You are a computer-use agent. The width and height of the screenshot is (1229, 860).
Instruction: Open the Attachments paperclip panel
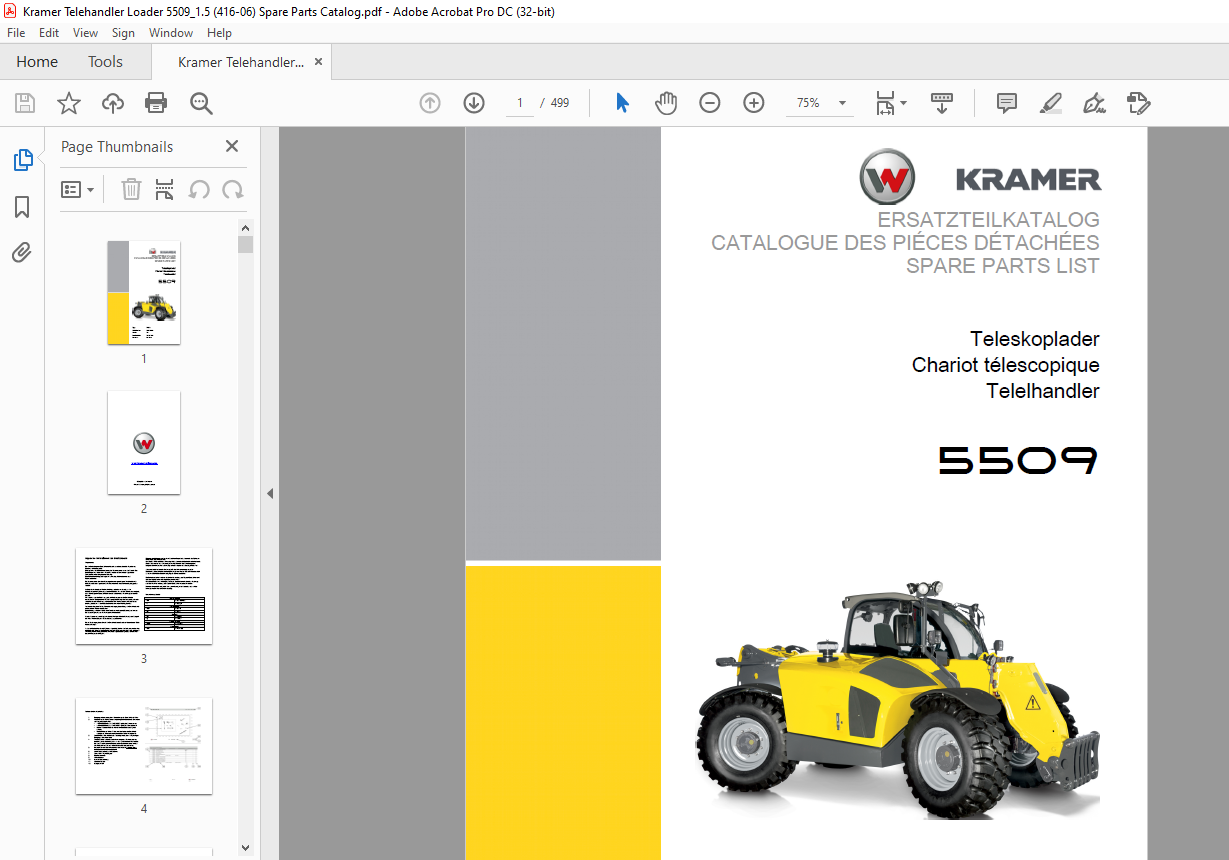click(22, 253)
